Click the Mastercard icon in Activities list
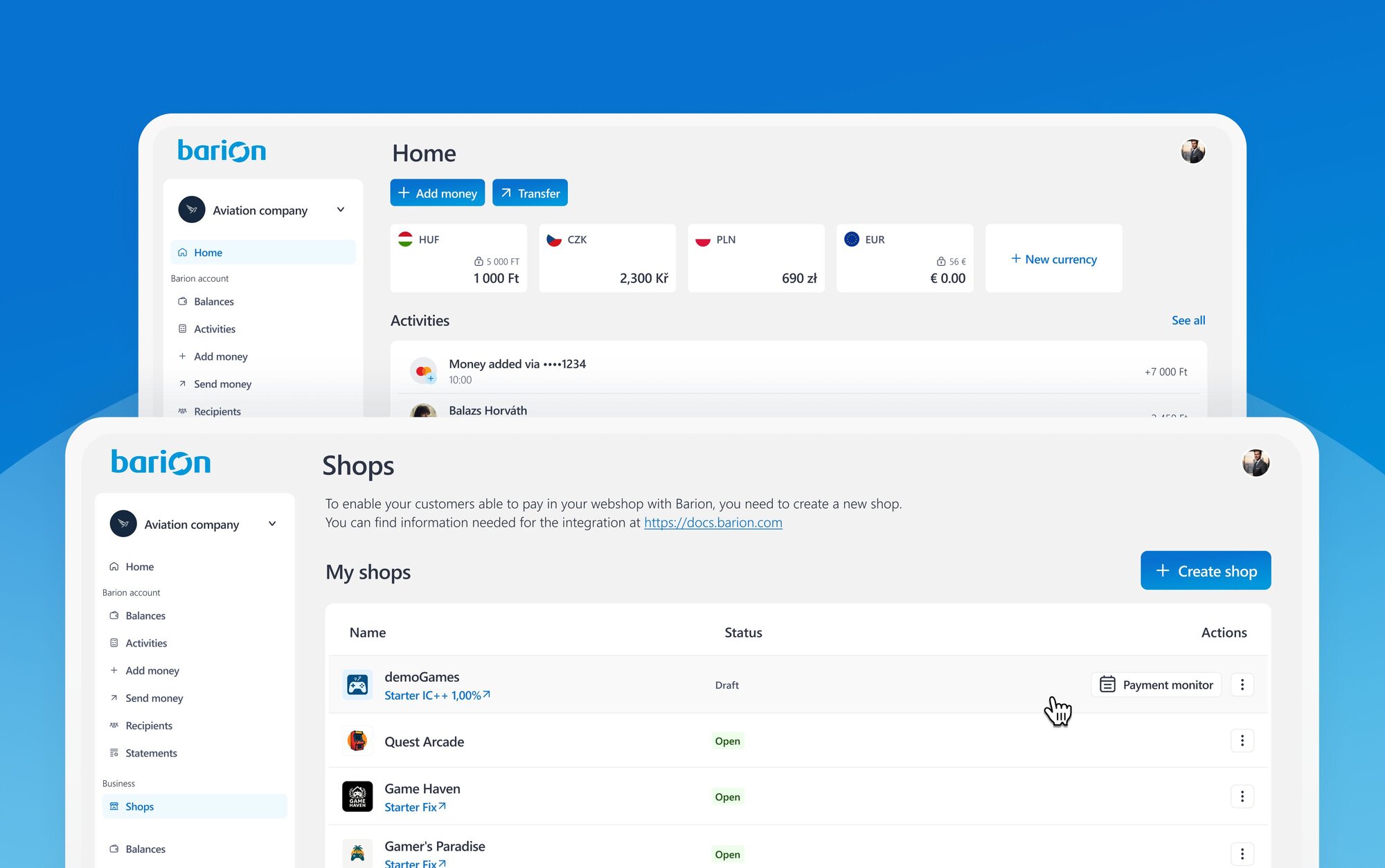The height and width of the screenshot is (868, 1385). coord(423,371)
